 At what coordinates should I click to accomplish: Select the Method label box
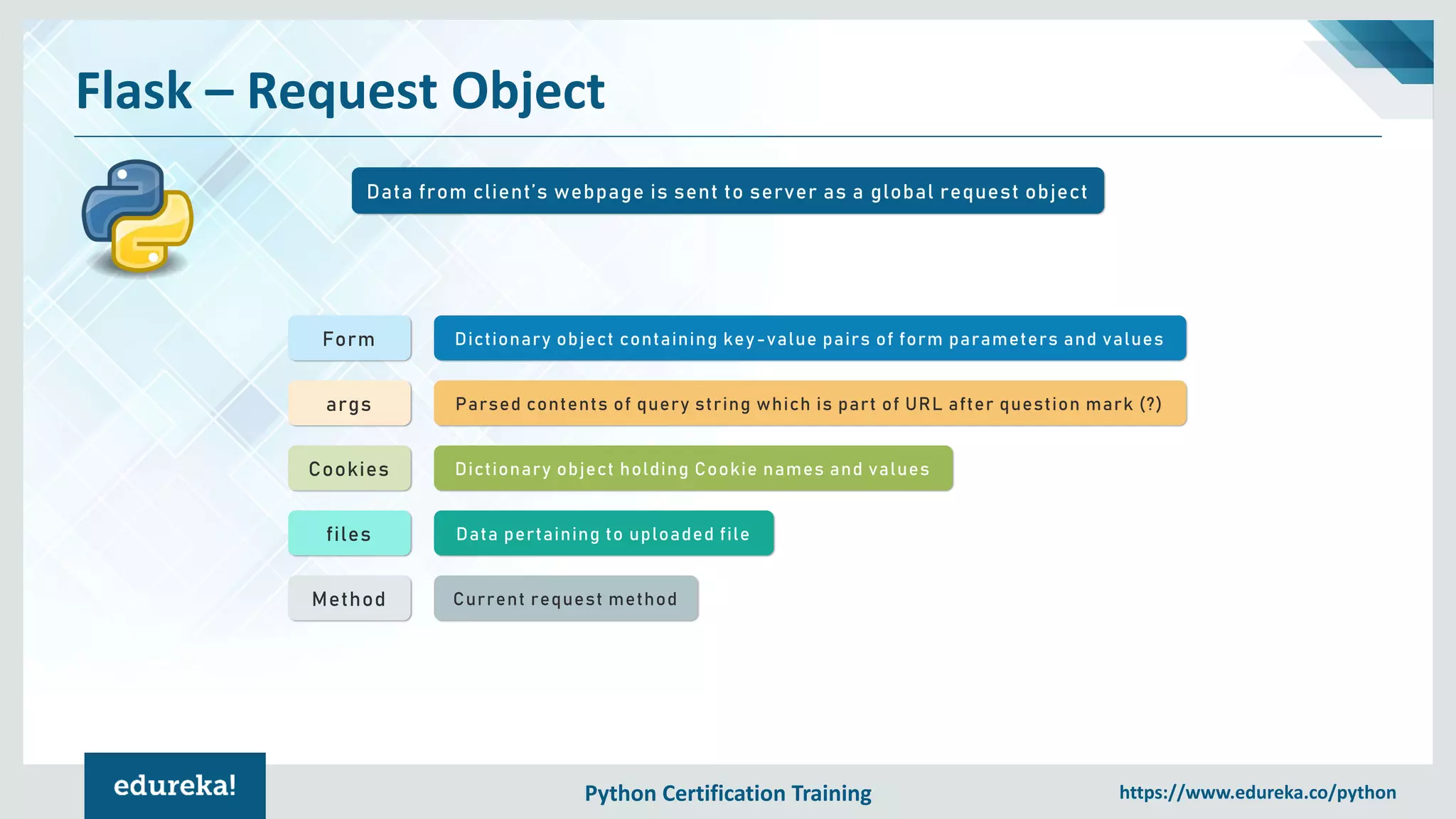349,599
